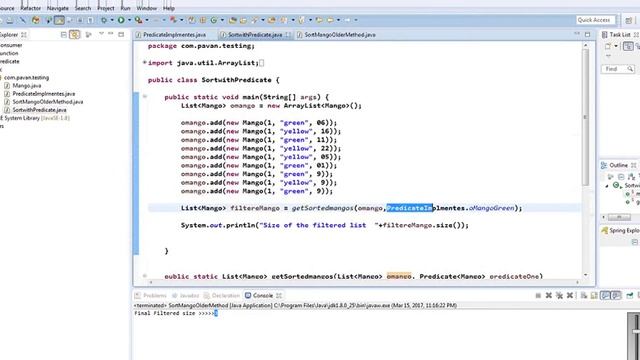
Task: Select the Console tab
Action: coord(263,295)
